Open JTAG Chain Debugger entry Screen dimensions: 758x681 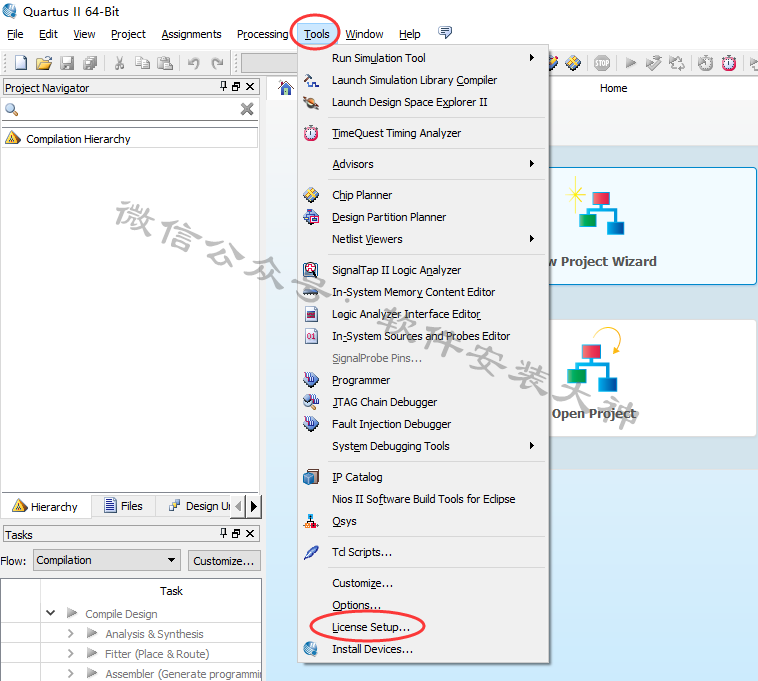pyautogui.click(x=423, y=402)
